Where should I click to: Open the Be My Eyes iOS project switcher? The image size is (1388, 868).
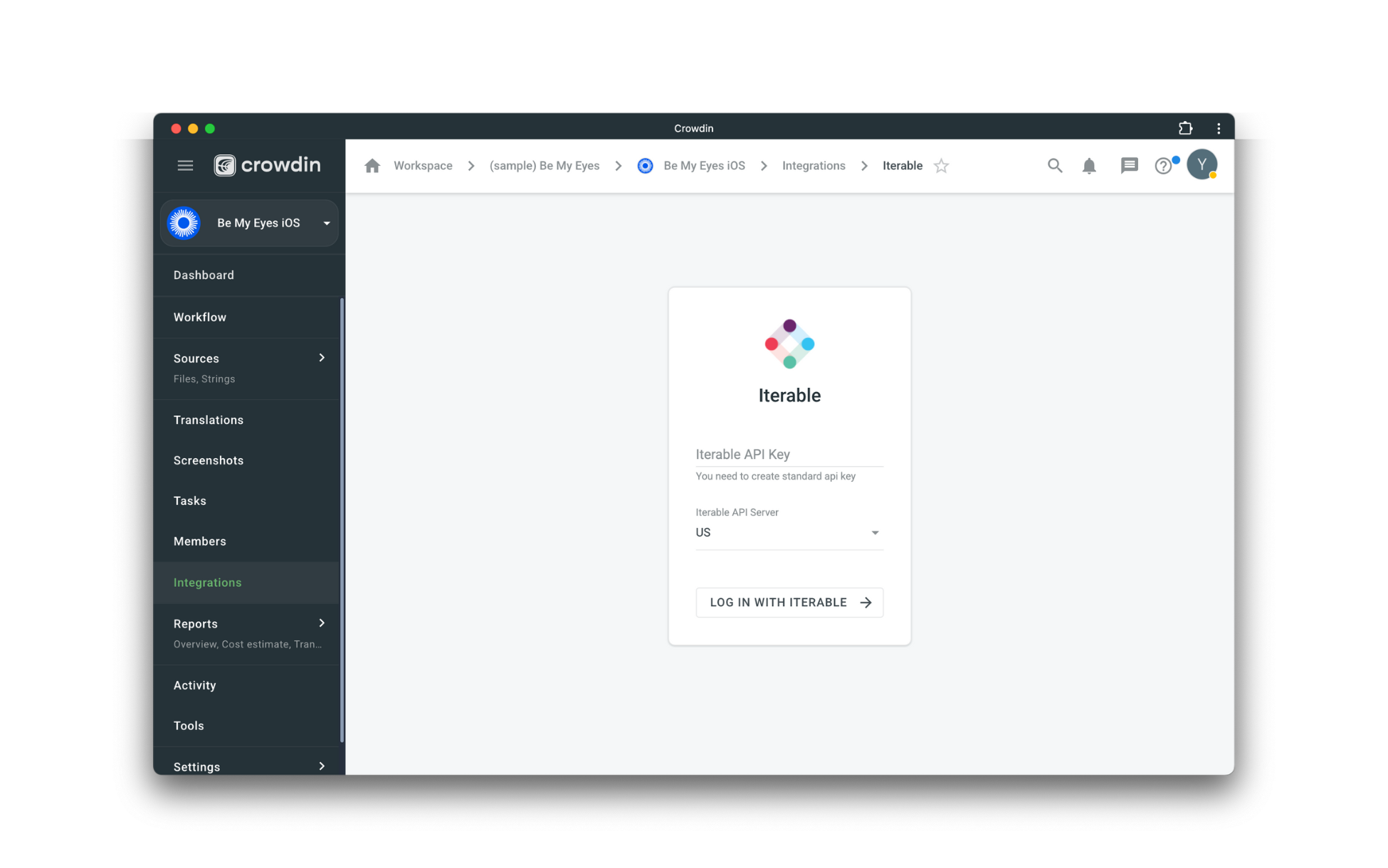pos(249,223)
